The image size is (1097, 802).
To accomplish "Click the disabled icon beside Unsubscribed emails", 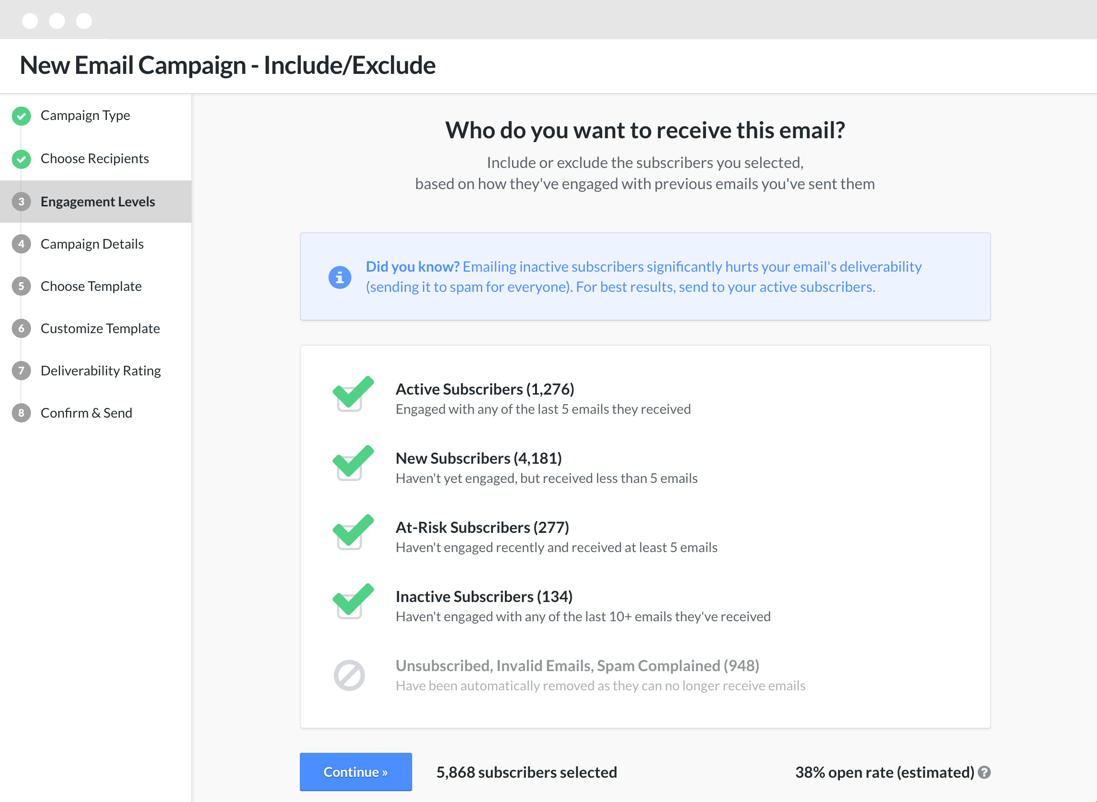I will (349, 675).
